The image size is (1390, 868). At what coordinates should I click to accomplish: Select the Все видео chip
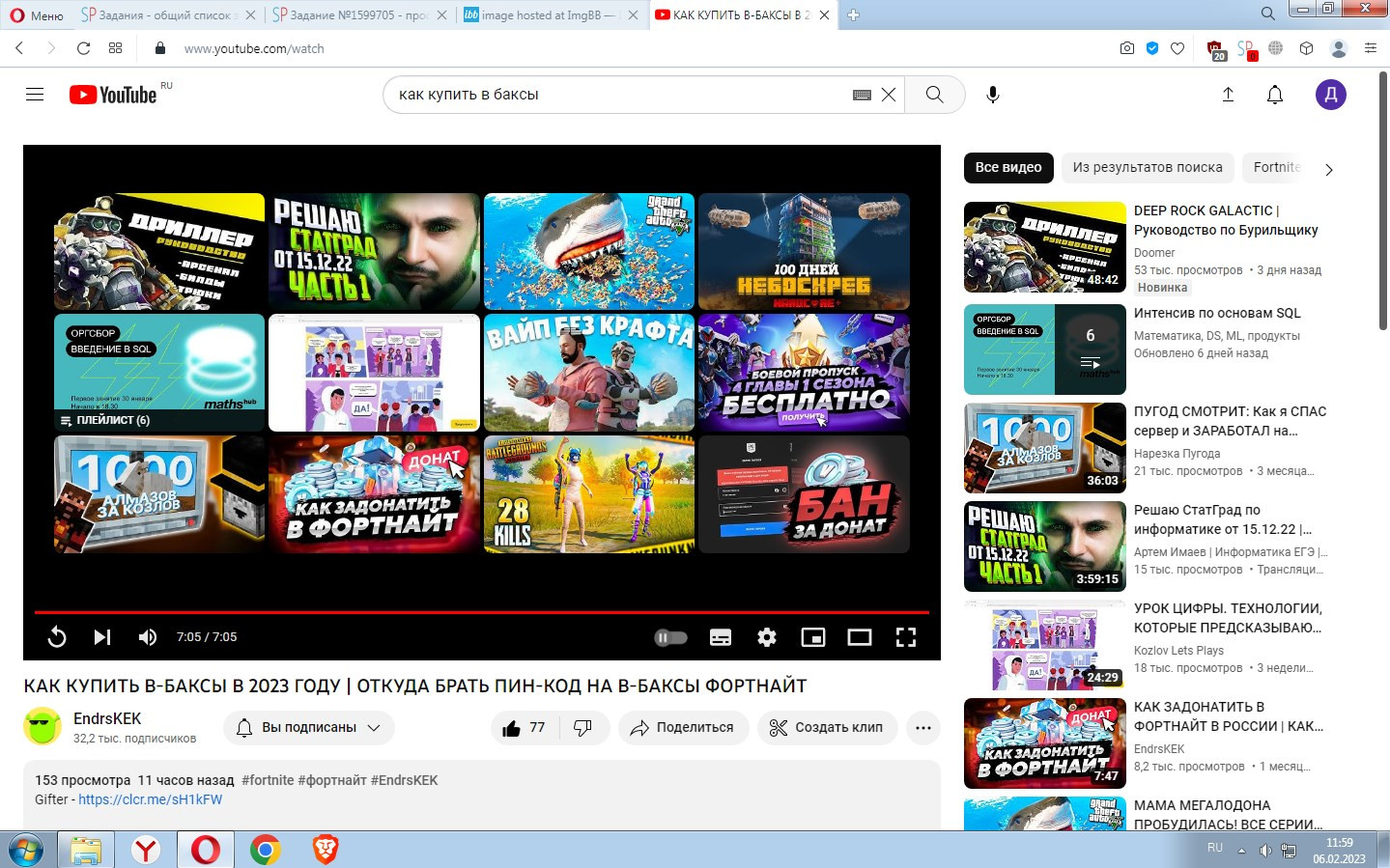point(1008,167)
